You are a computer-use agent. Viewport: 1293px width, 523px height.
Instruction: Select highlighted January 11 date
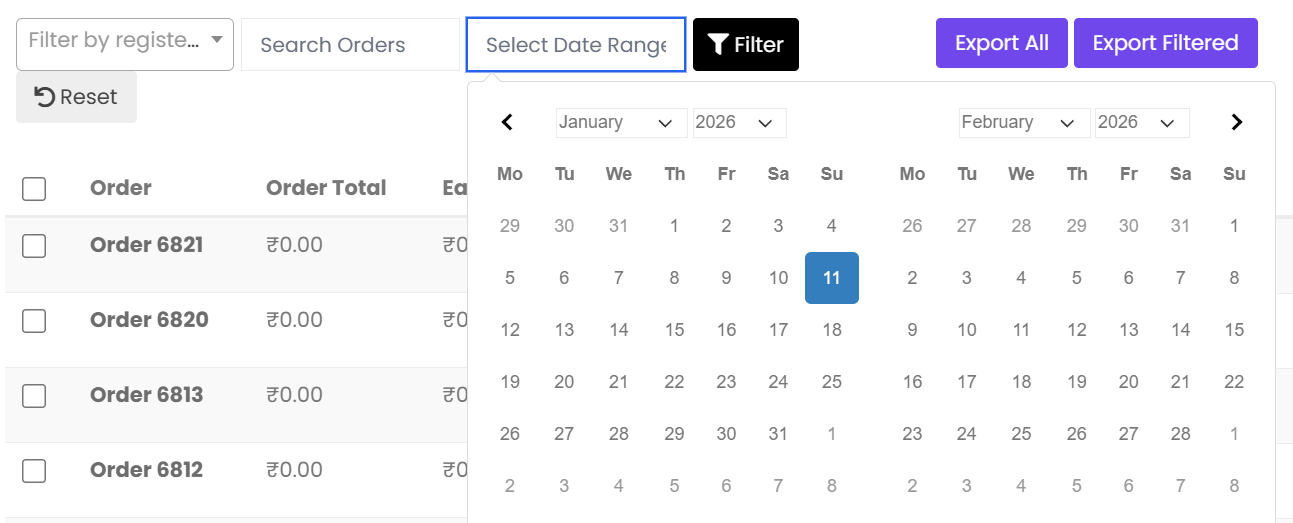point(832,278)
